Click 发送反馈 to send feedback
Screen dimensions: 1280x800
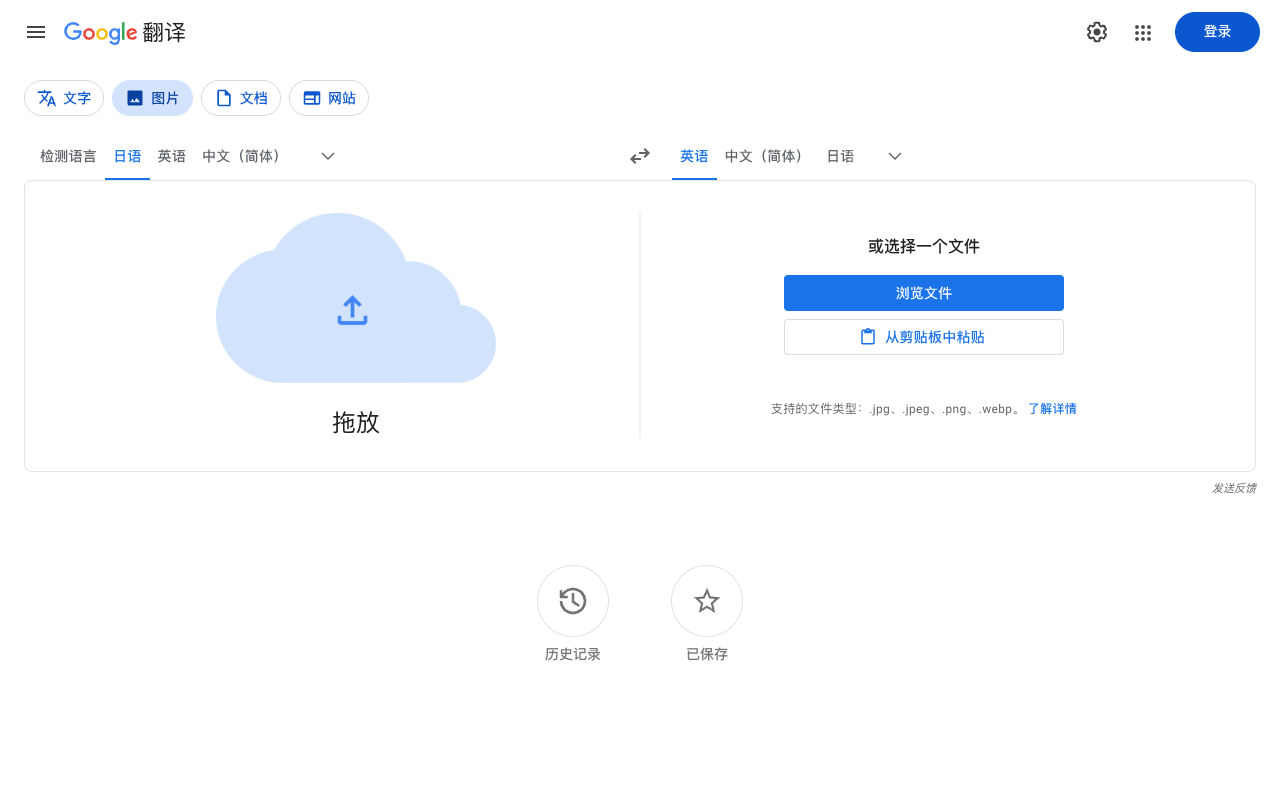tap(1233, 487)
